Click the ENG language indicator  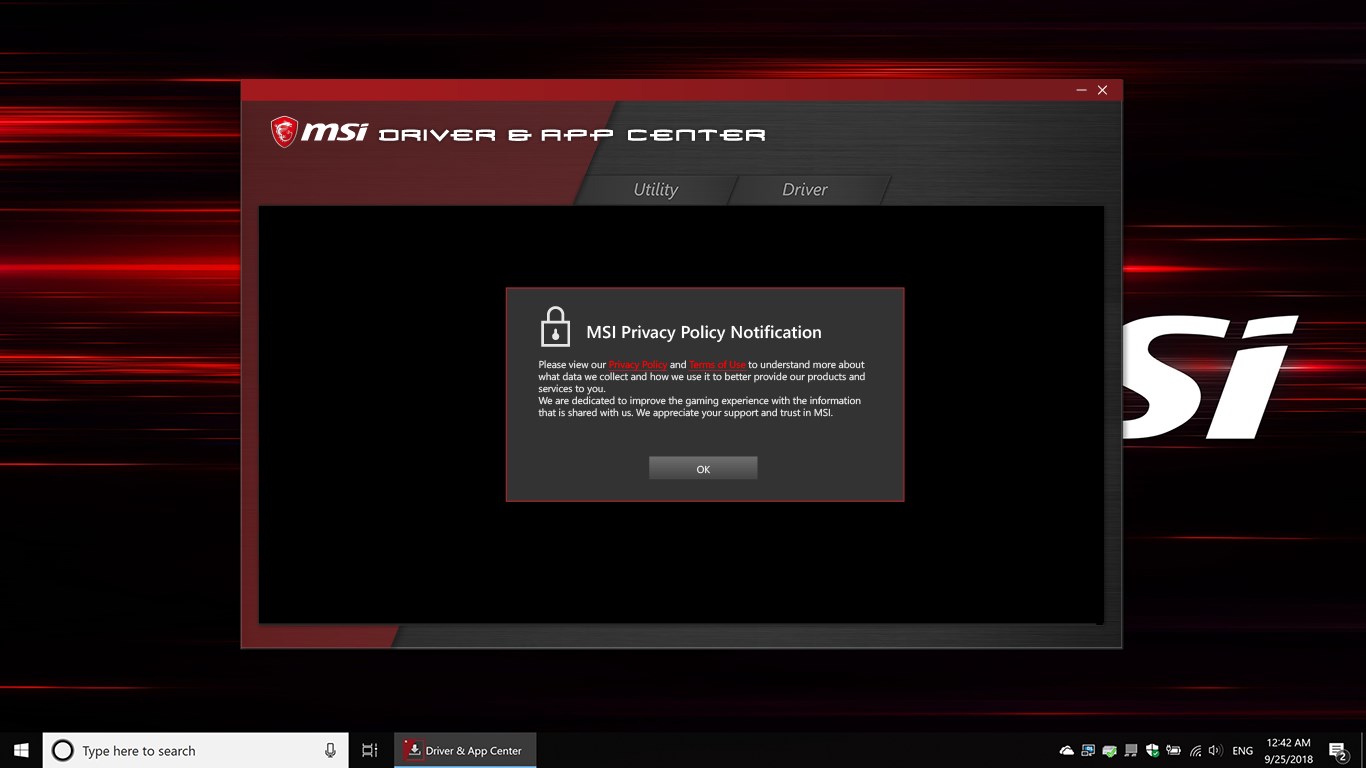pos(1242,750)
